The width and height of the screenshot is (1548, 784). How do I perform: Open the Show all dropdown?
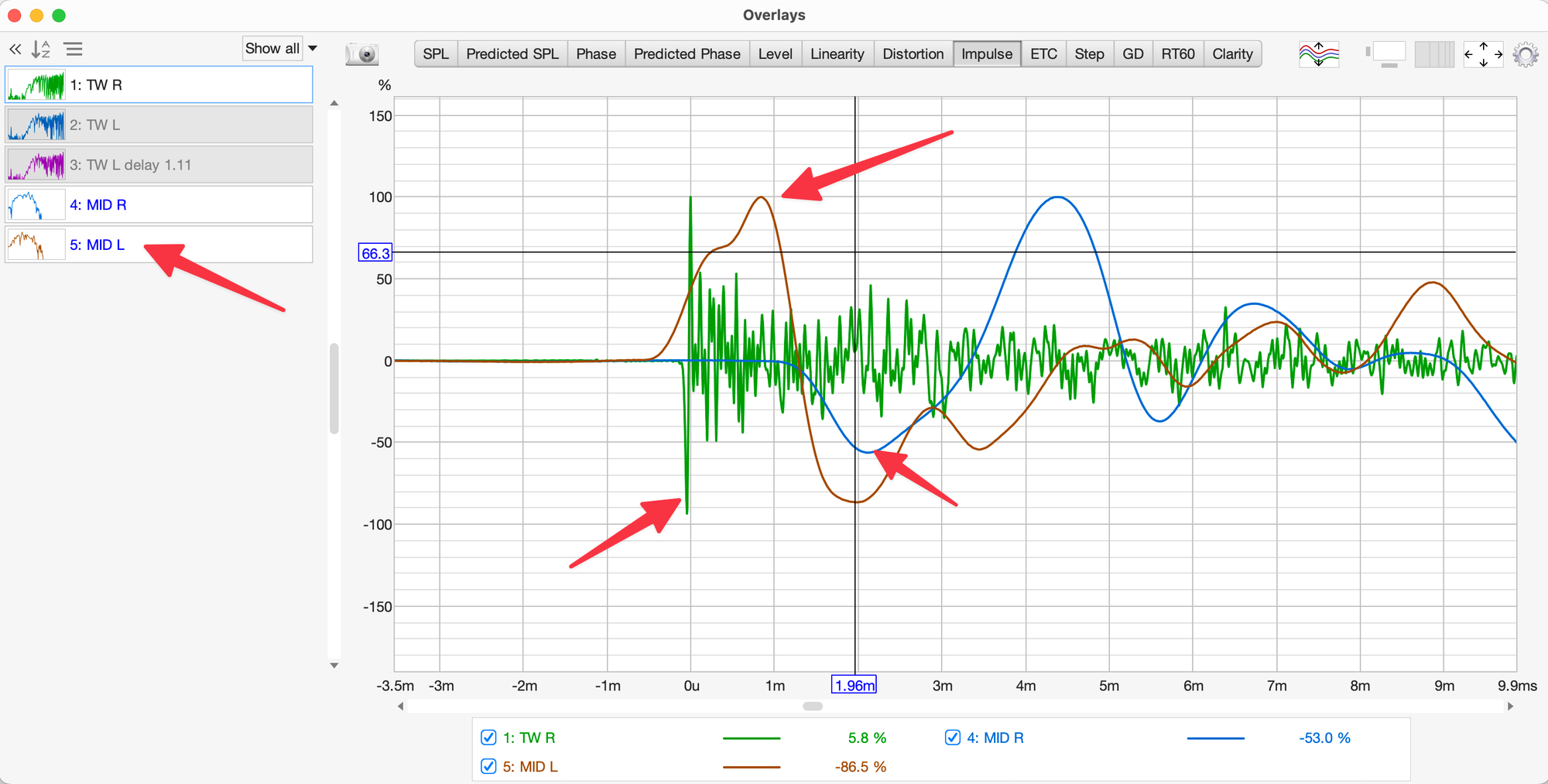point(280,49)
